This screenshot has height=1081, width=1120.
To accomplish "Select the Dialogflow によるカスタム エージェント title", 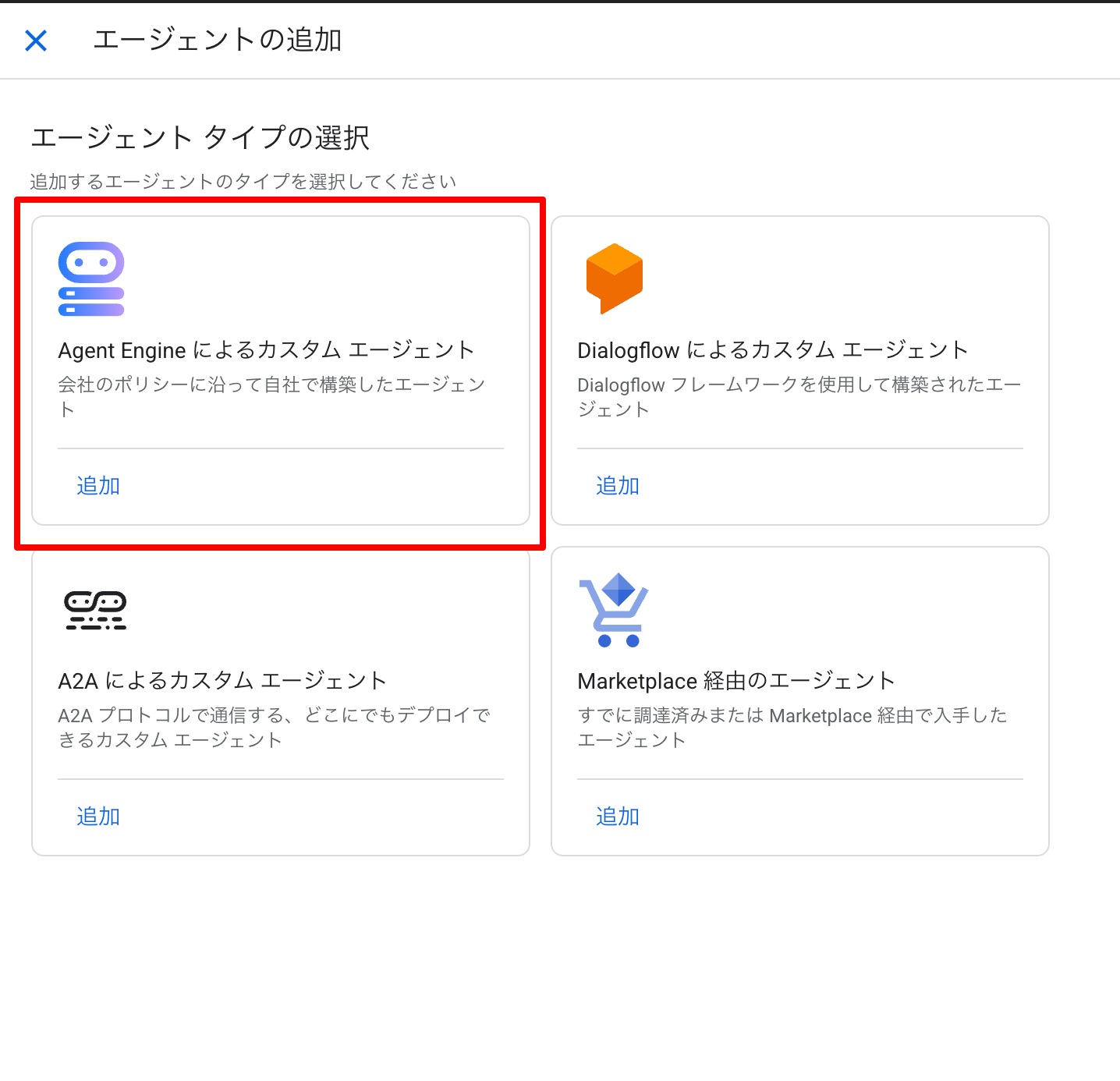I will click(772, 350).
